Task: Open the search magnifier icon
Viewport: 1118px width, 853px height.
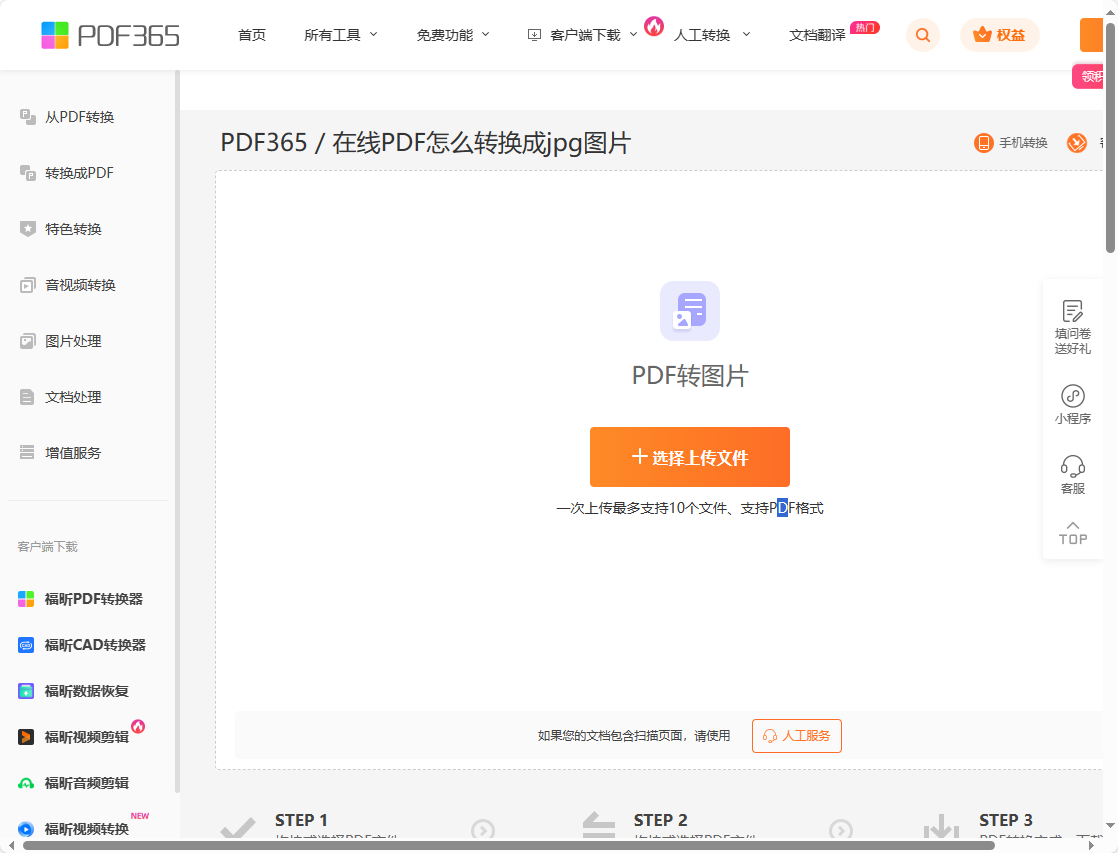Action: 923,35
